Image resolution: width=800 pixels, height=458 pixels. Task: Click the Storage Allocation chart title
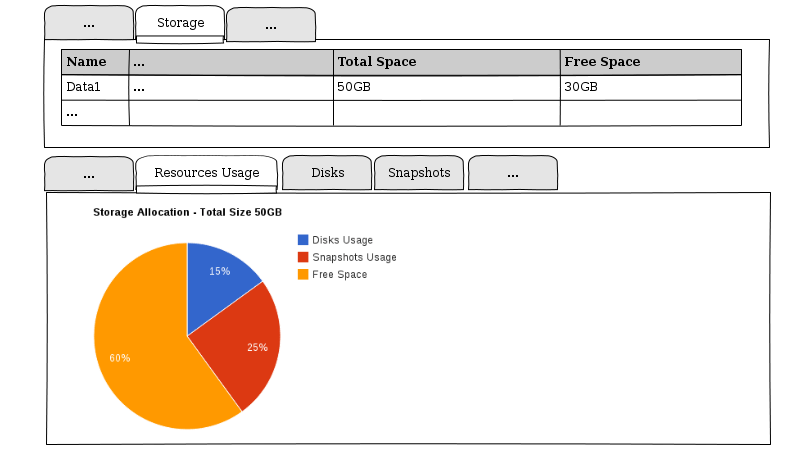coord(187,212)
